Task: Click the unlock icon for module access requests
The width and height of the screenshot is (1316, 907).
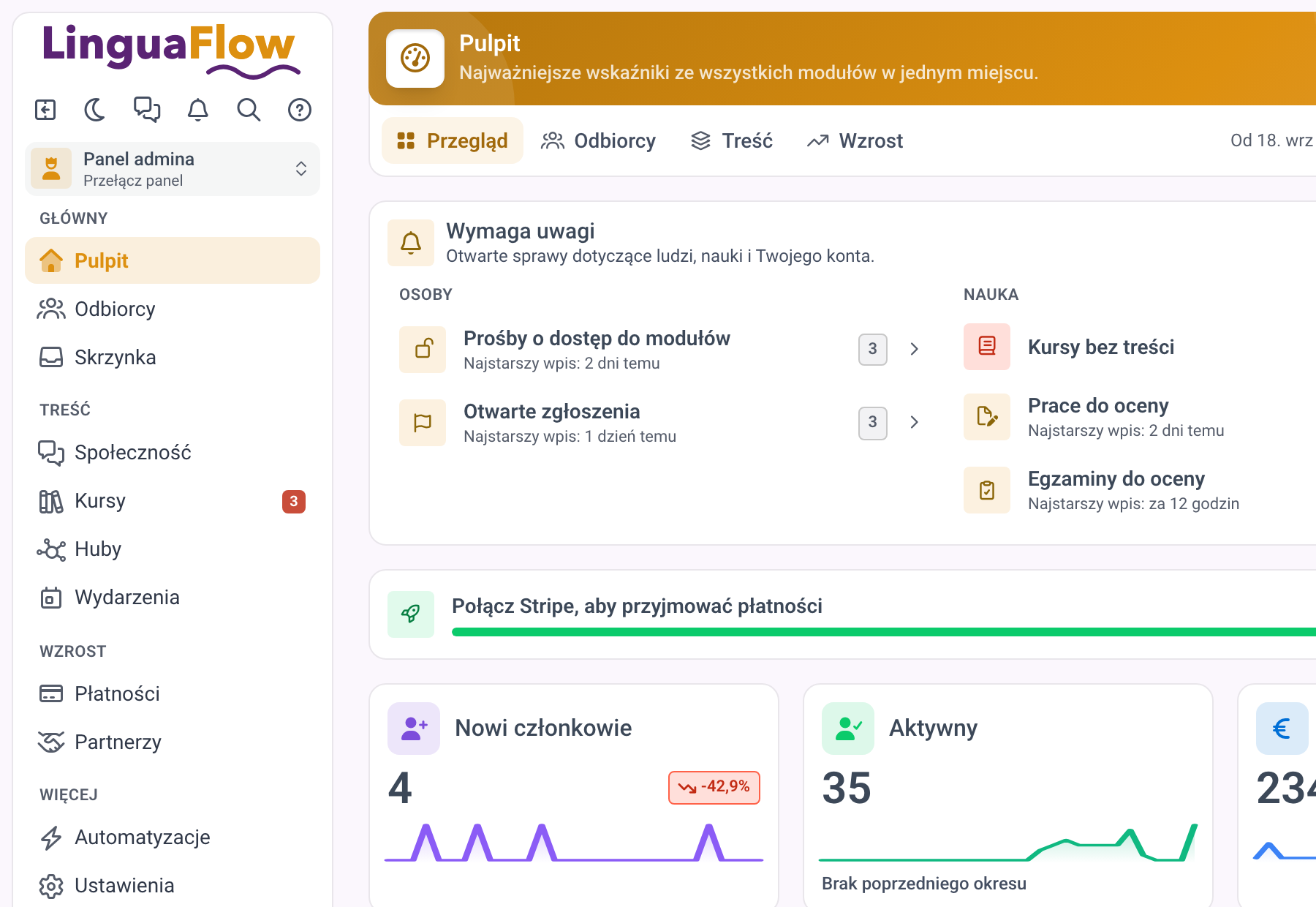Action: tap(423, 350)
